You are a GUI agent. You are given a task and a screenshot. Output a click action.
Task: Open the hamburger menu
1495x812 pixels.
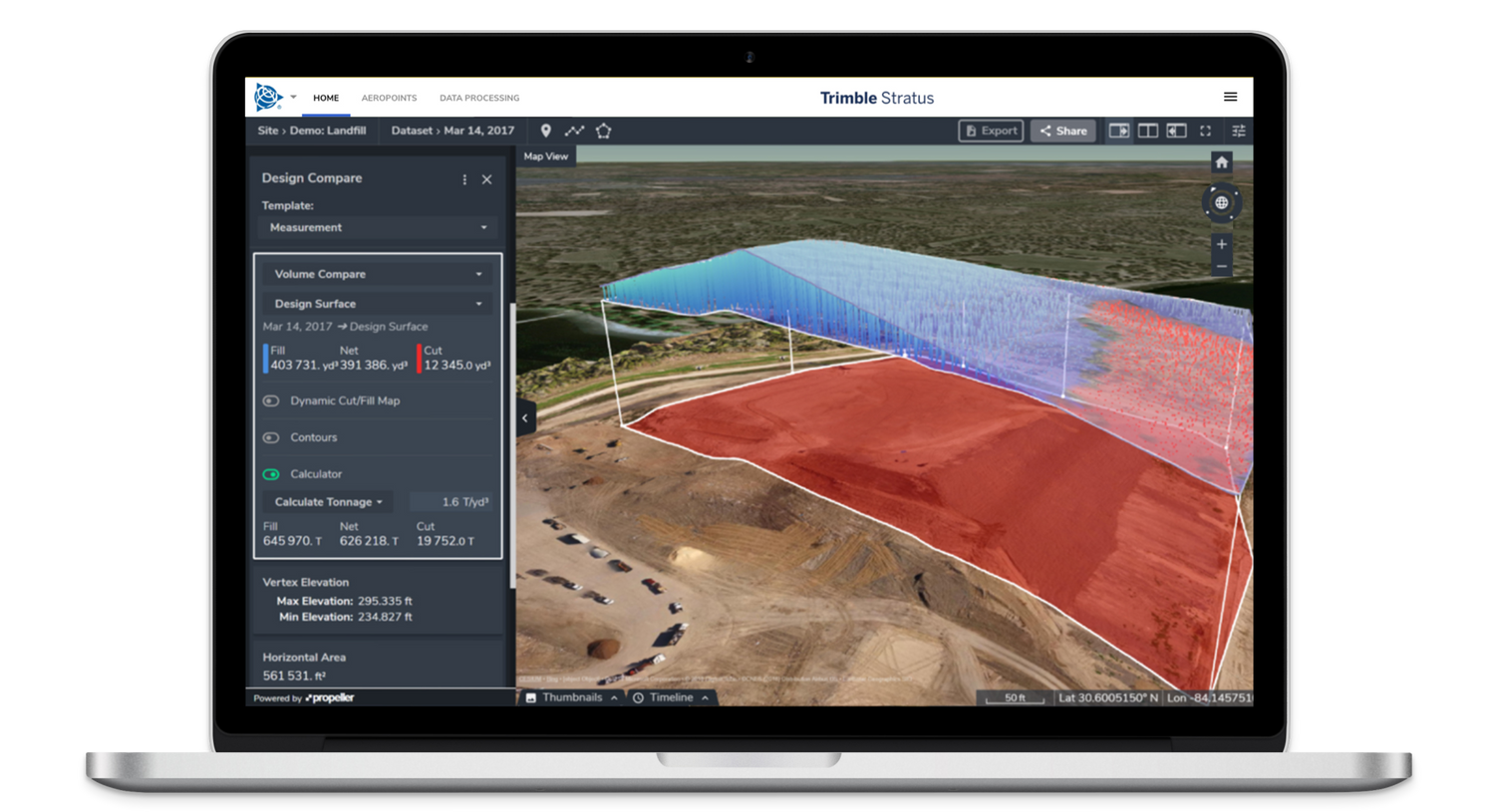pos(1230,97)
